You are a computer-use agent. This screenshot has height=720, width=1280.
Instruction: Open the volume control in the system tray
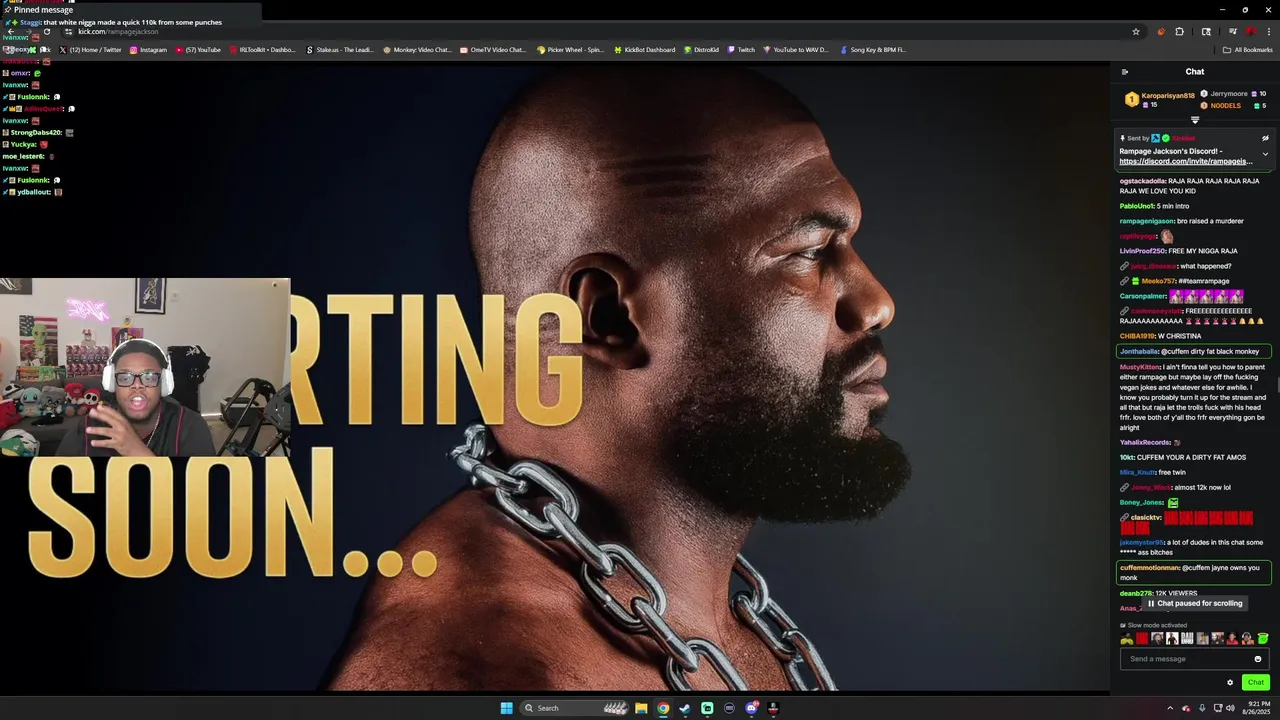click(1230, 708)
